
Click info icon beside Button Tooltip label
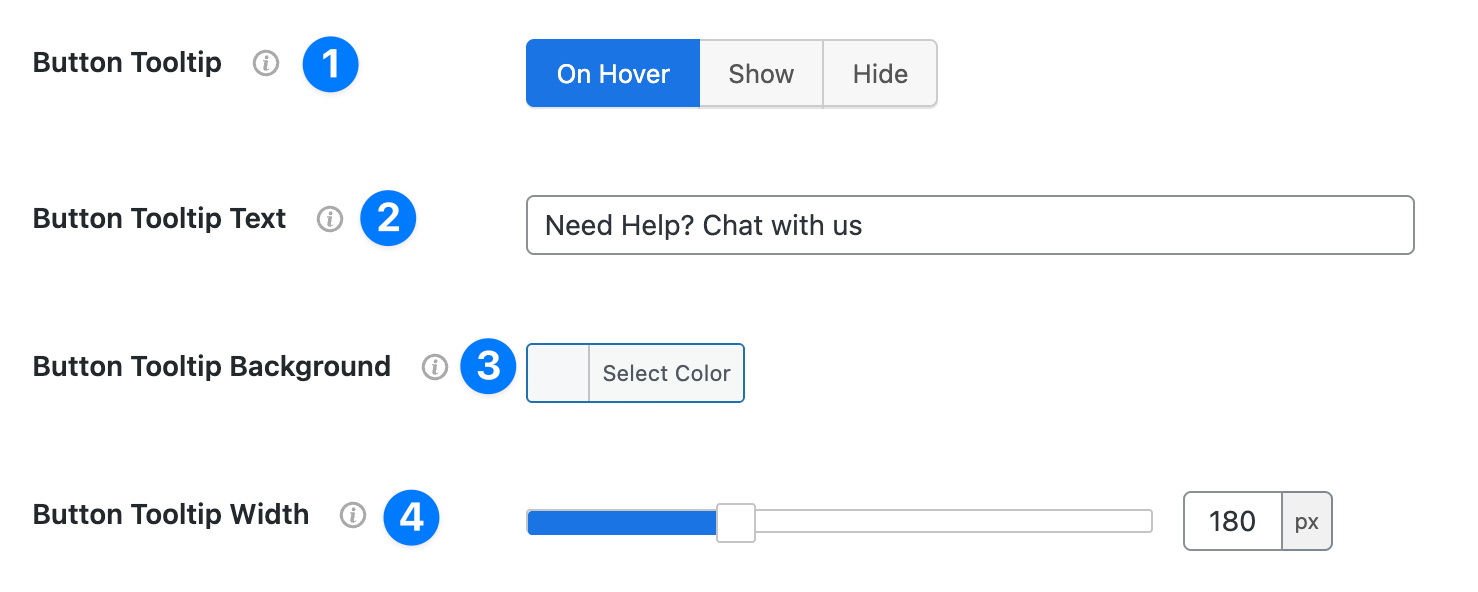(266, 64)
